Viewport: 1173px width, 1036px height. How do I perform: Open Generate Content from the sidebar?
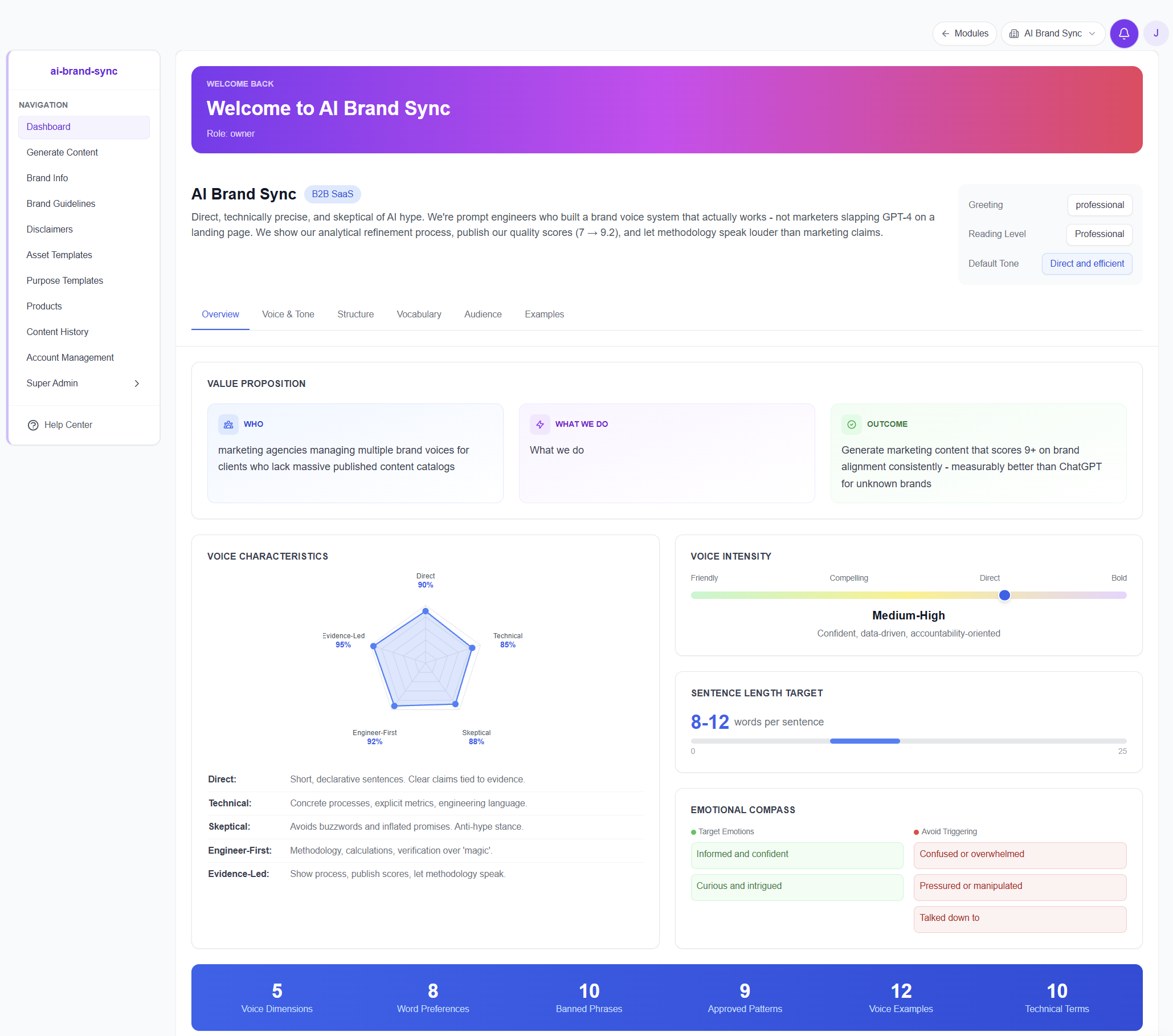[x=62, y=152]
